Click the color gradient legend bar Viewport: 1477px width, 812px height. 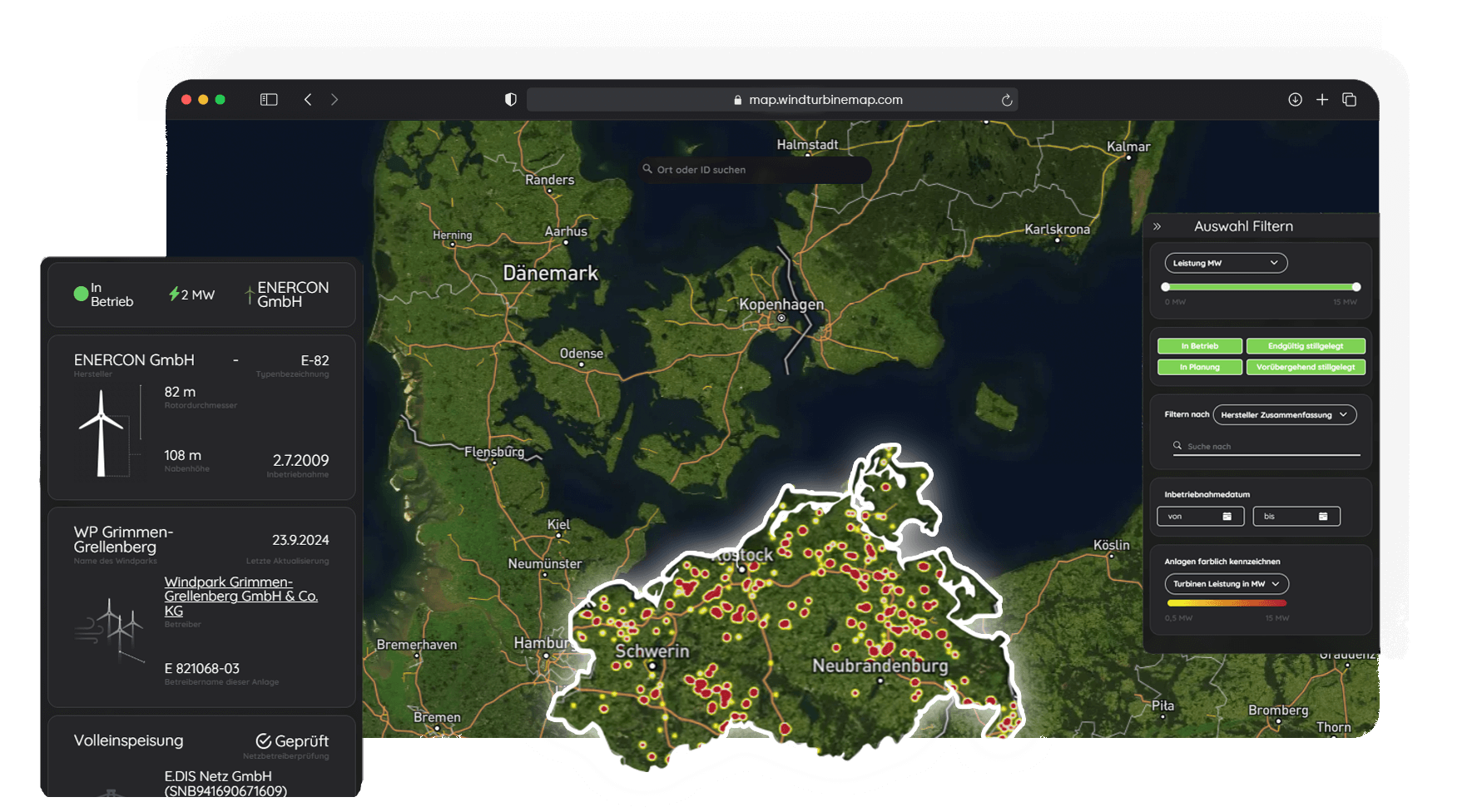1227,603
